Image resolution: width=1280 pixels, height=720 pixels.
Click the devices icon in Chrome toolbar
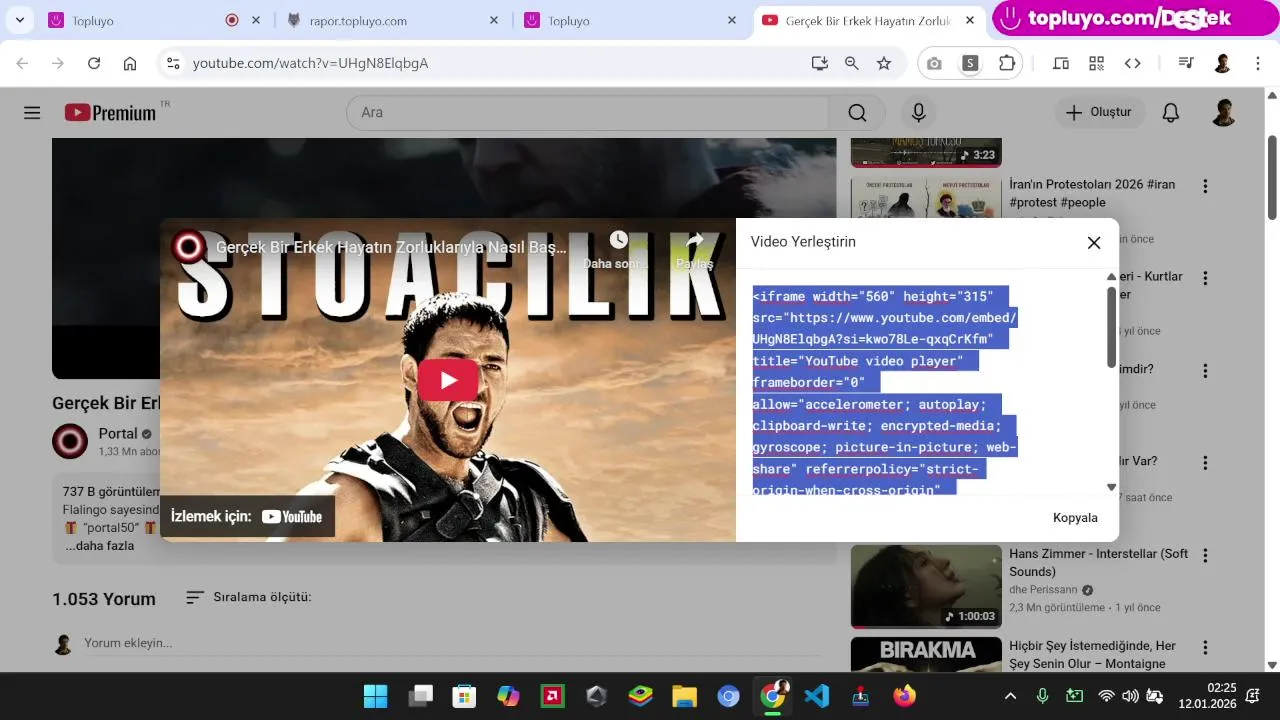pyautogui.click(x=1061, y=63)
